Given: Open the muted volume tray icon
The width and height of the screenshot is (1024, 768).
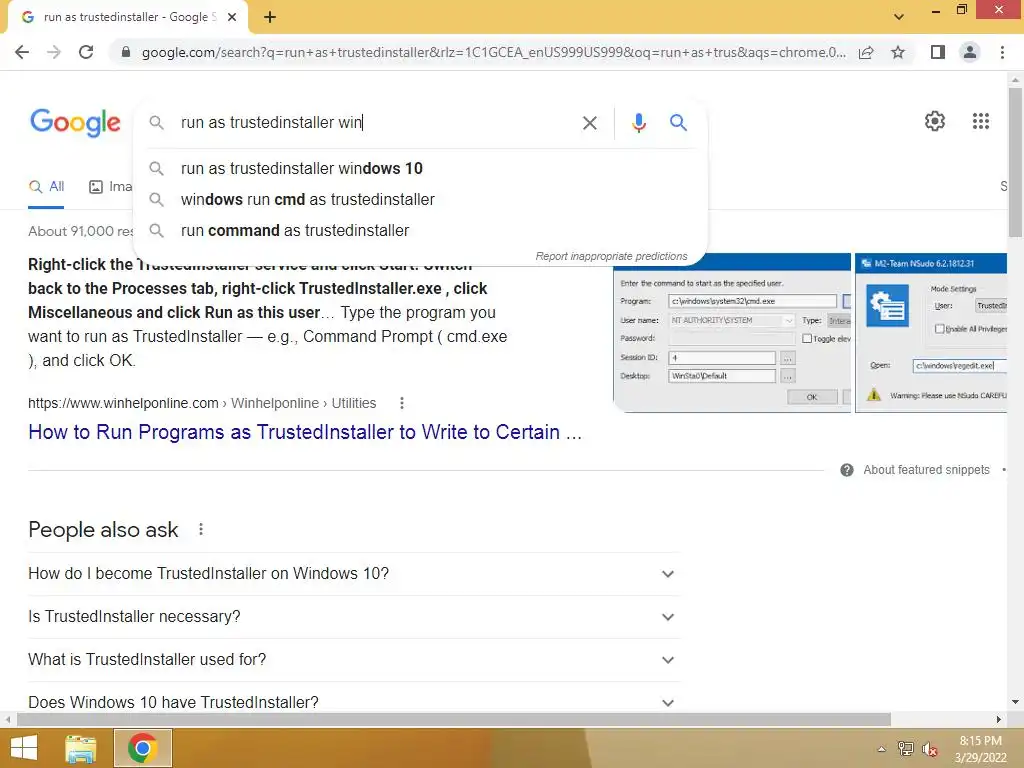Looking at the screenshot, I should pos(930,749).
